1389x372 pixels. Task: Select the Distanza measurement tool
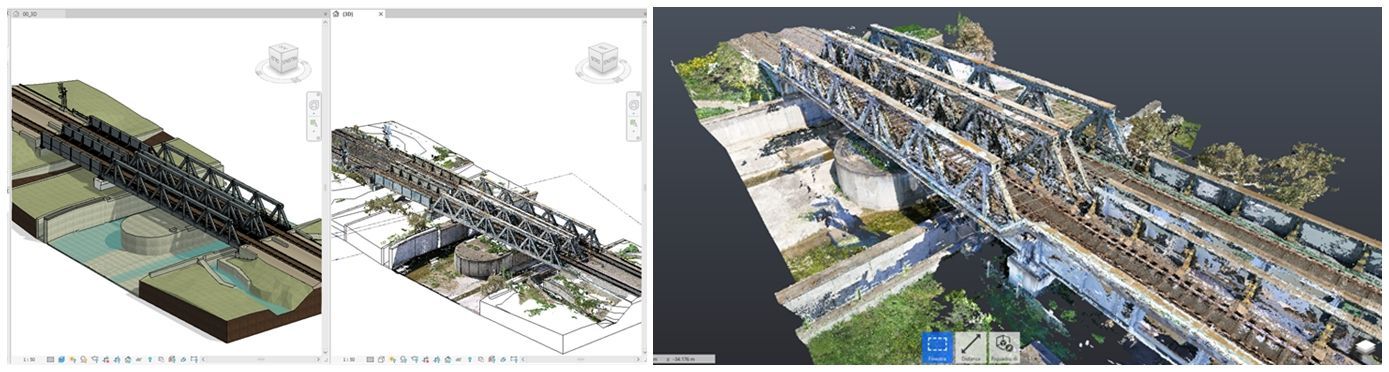click(x=972, y=346)
